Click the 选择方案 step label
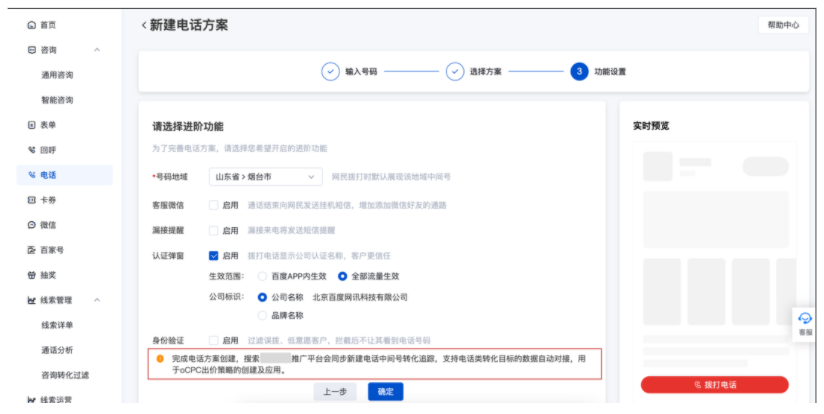824x414 pixels. tap(486, 71)
